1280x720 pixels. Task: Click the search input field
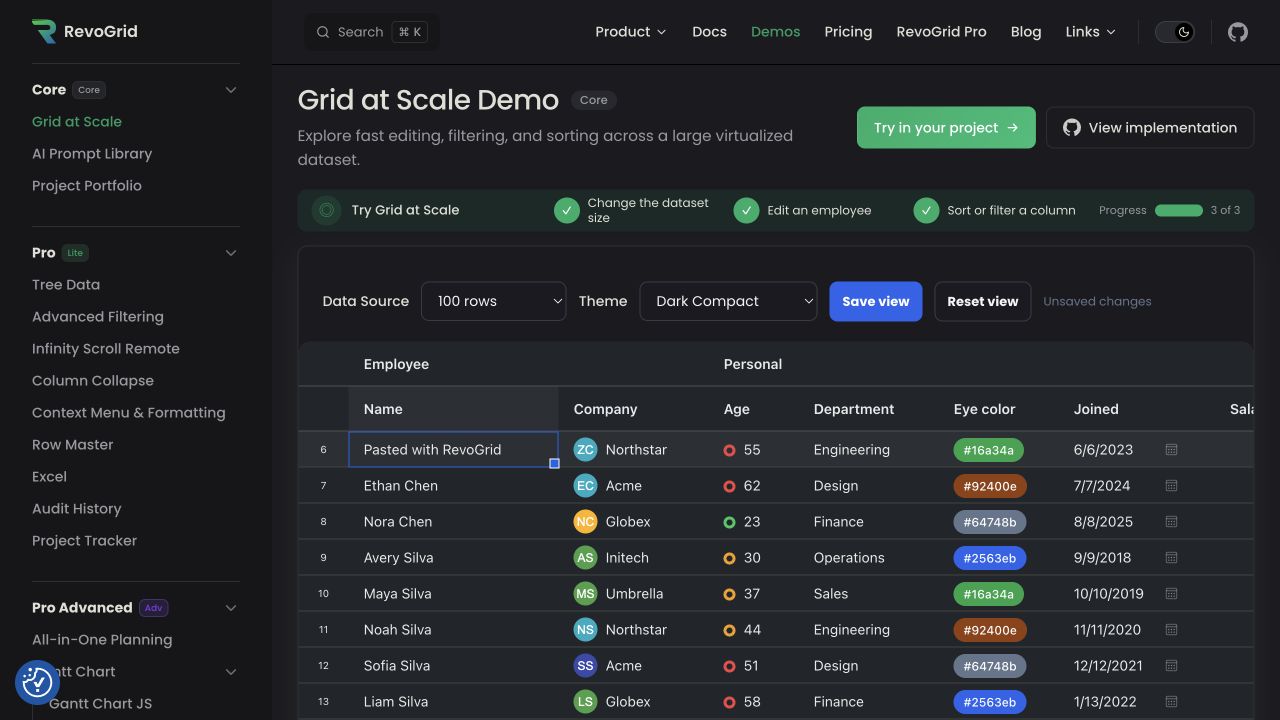(372, 32)
